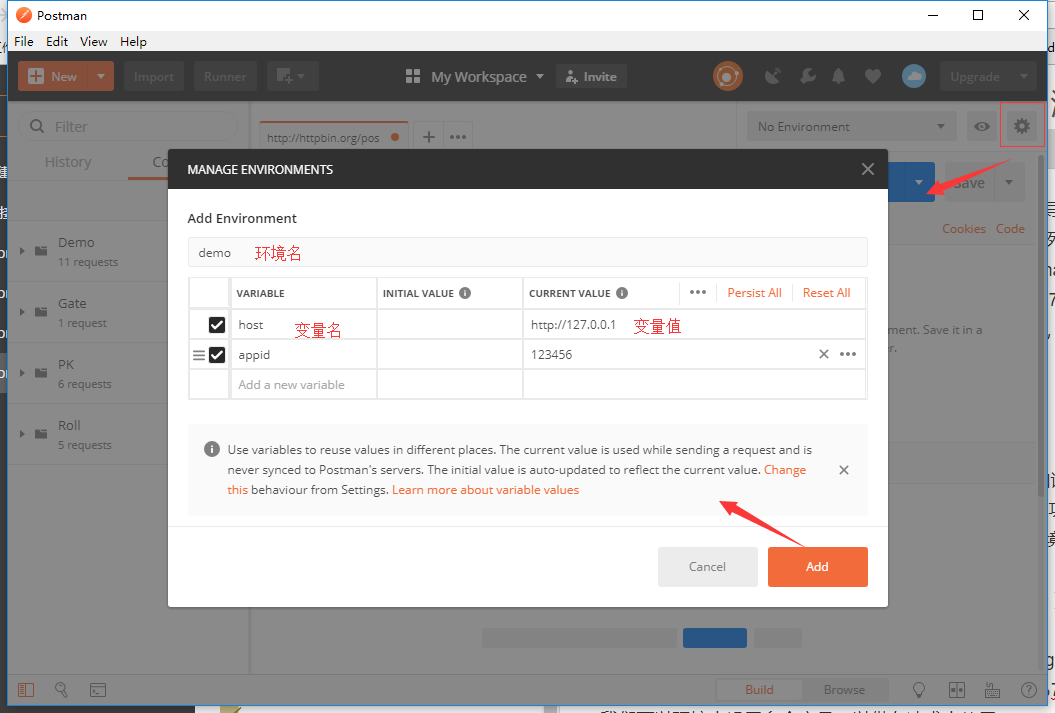The height and width of the screenshot is (713, 1055).
Task: Open tab options ellipsis menu
Action: tap(458, 137)
